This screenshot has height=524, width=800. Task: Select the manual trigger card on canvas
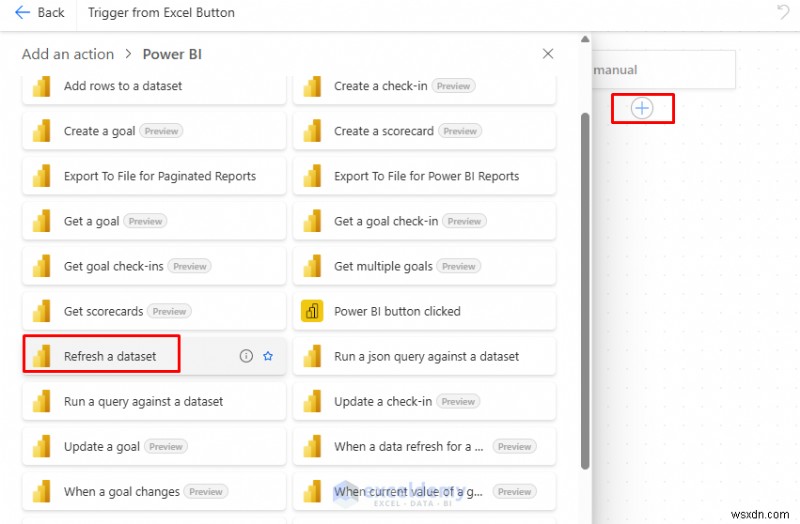pos(663,69)
